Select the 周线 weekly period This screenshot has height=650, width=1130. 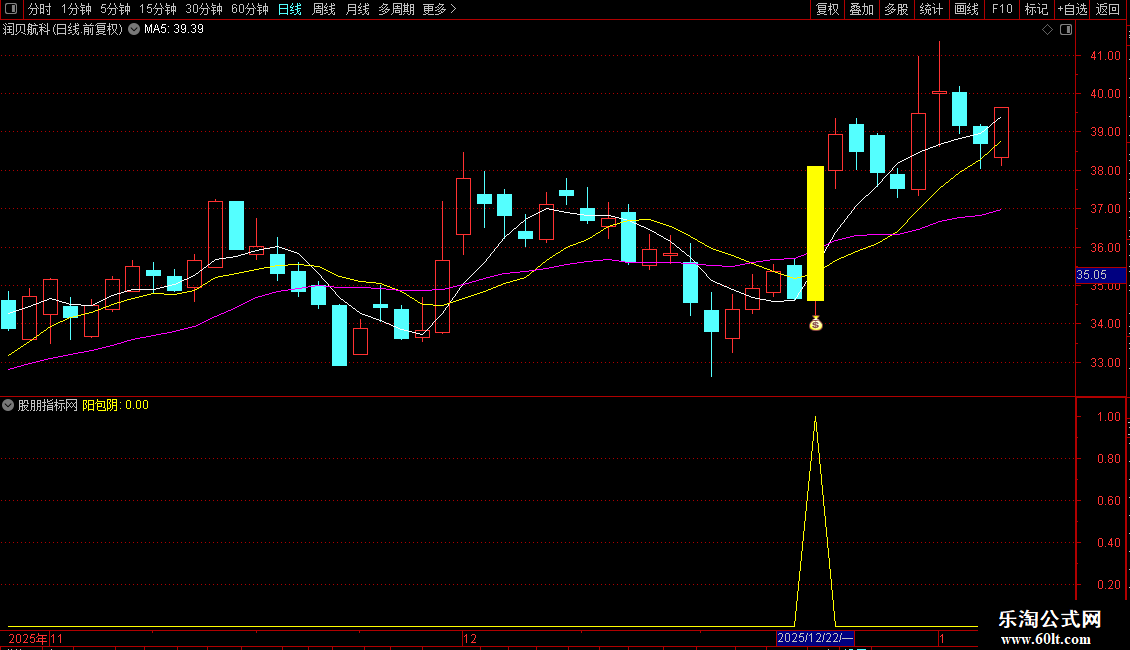point(324,9)
